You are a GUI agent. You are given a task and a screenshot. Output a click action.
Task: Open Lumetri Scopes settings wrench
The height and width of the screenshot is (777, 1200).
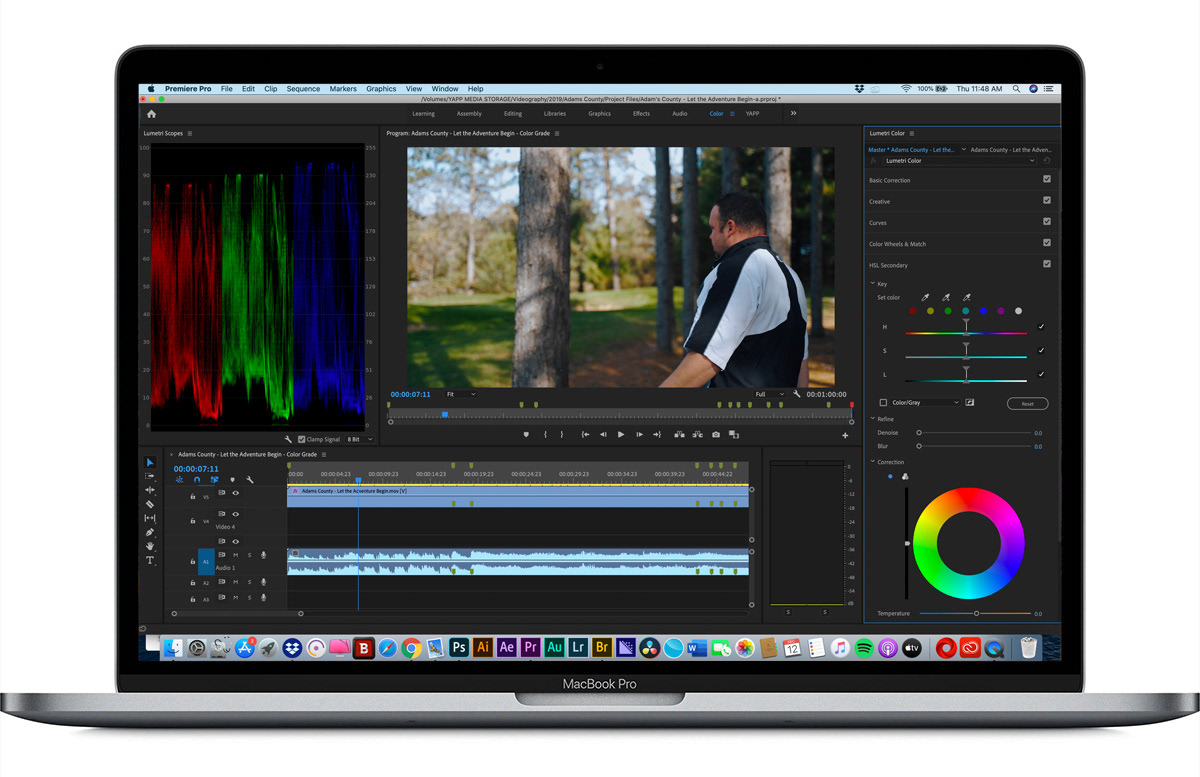pyautogui.click(x=288, y=439)
